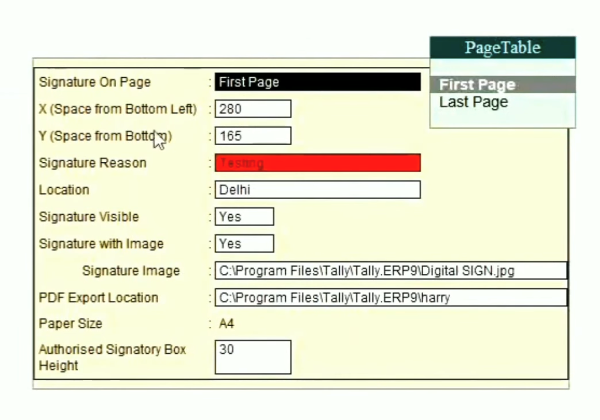This screenshot has width=600, height=420.
Task: Click Authorised Signatory Box Height field
Action: click(x=253, y=357)
